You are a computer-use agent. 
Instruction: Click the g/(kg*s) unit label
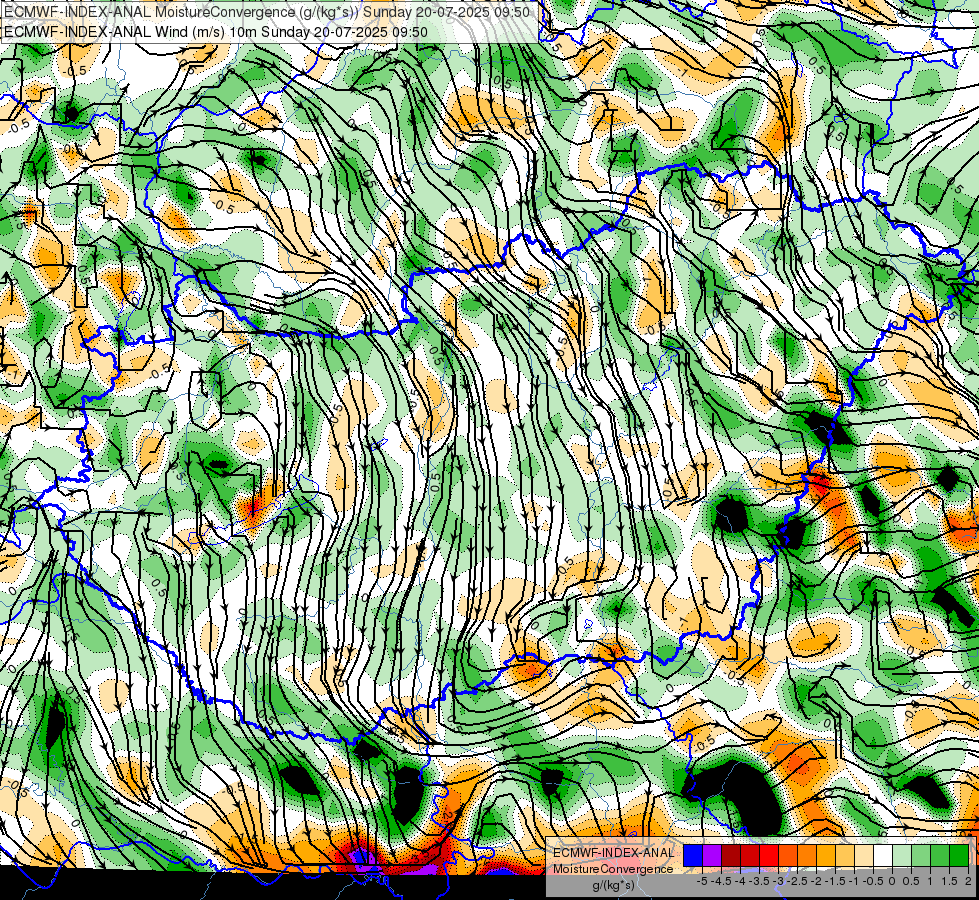point(614,885)
